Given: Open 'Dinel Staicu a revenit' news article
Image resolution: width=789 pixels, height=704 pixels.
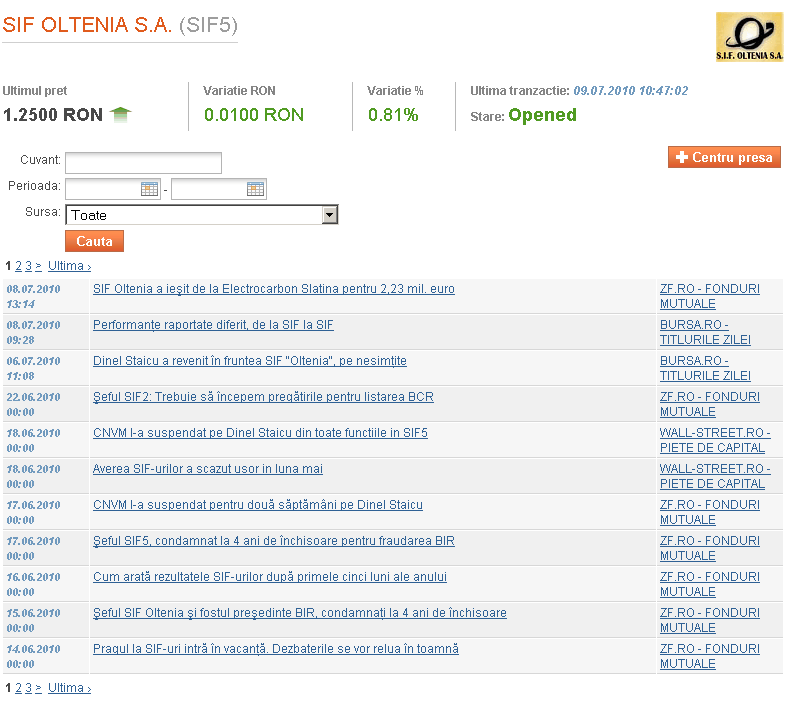Looking at the screenshot, I should [249, 361].
